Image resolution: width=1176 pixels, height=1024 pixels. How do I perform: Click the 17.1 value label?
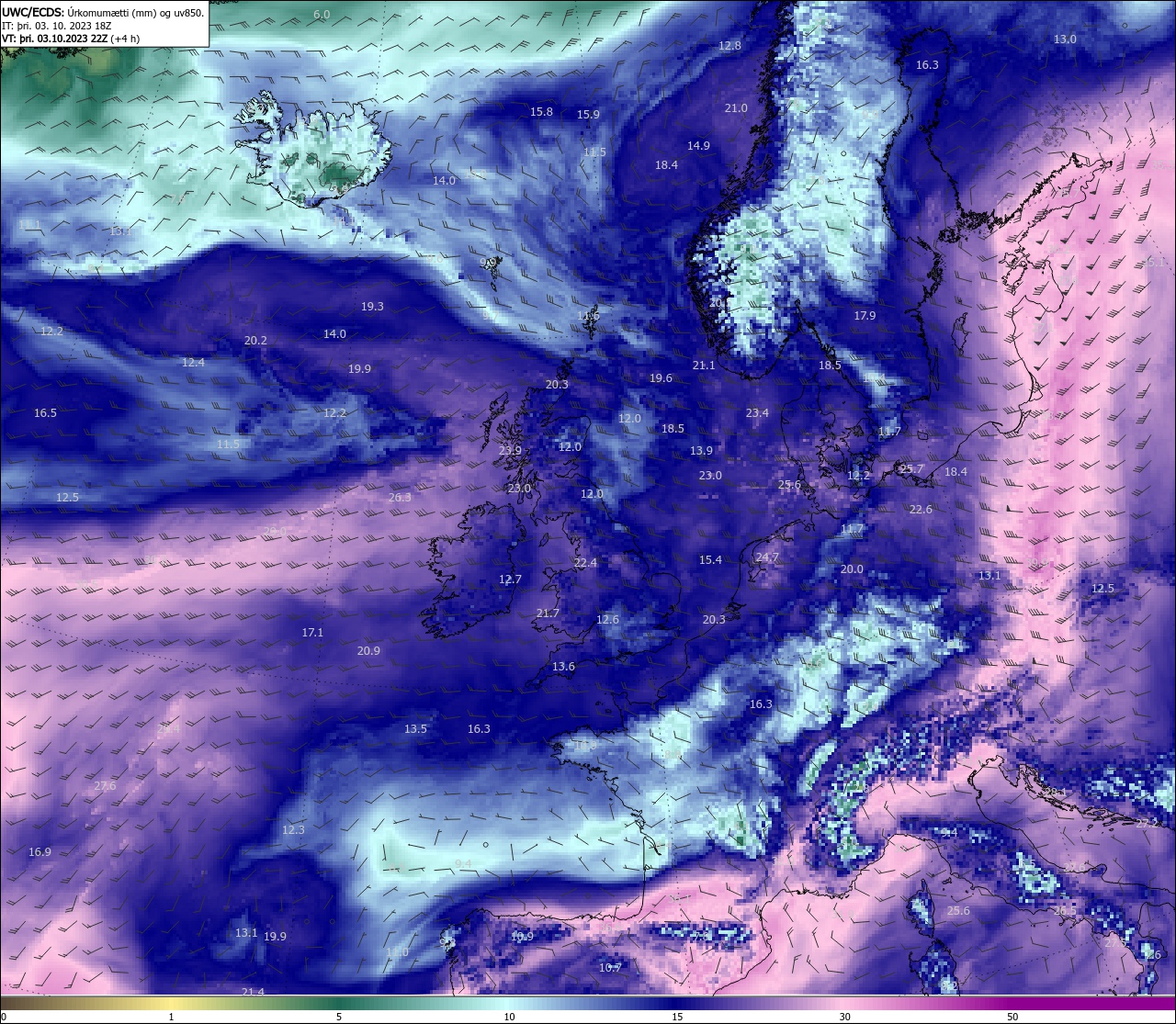point(312,633)
